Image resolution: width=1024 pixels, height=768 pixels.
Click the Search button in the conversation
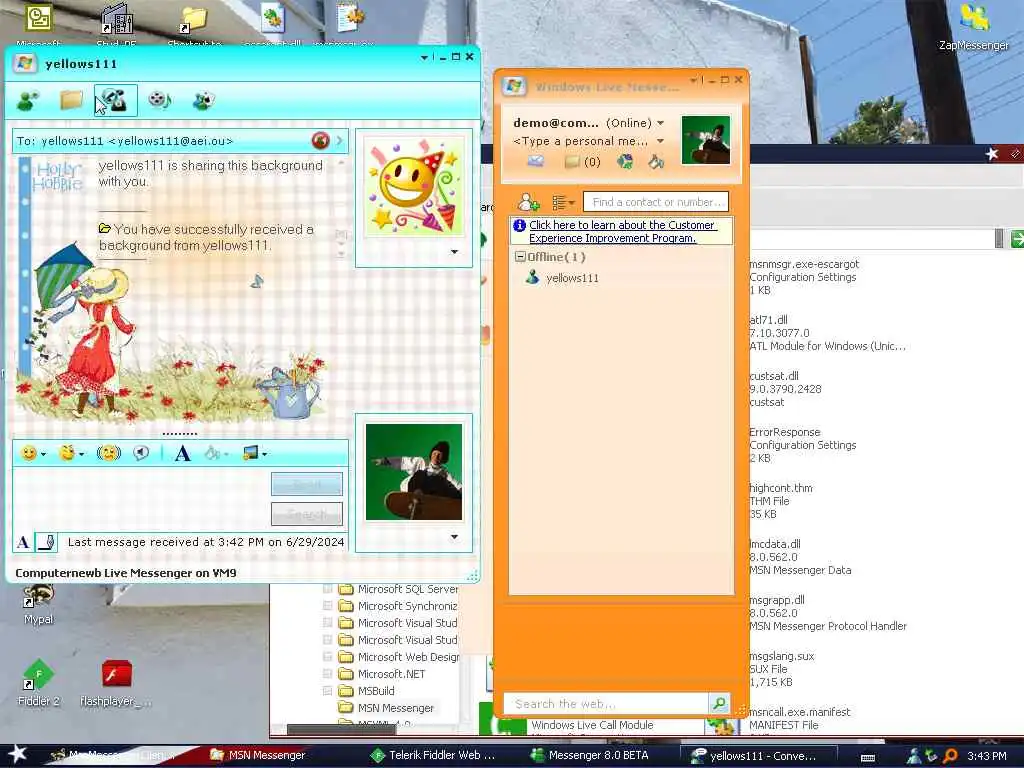pos(307,515)
